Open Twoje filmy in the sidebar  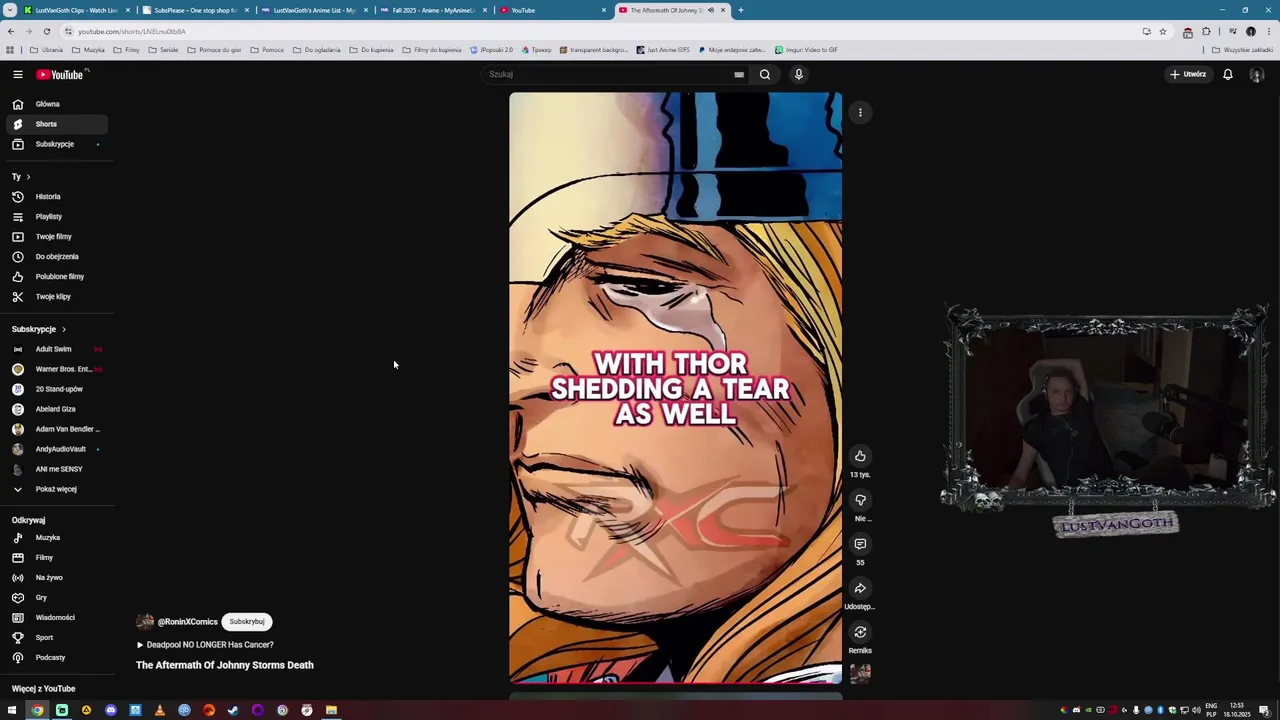click(57, 236)
